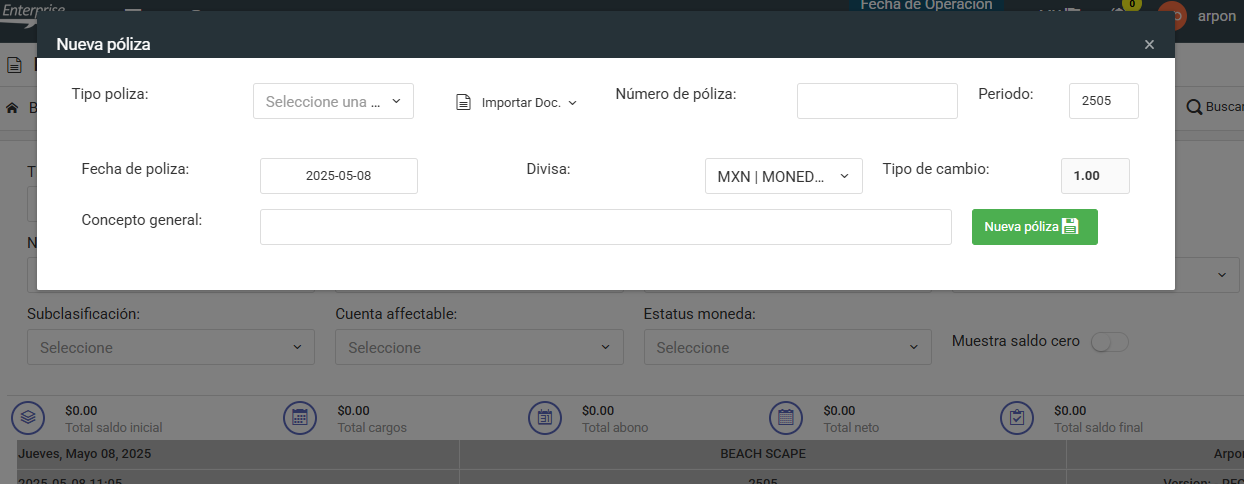The height and width of the screenshot is (484, 1244).
Task: Click the orange user avatar for arpon
Action: coord(1172,15)
